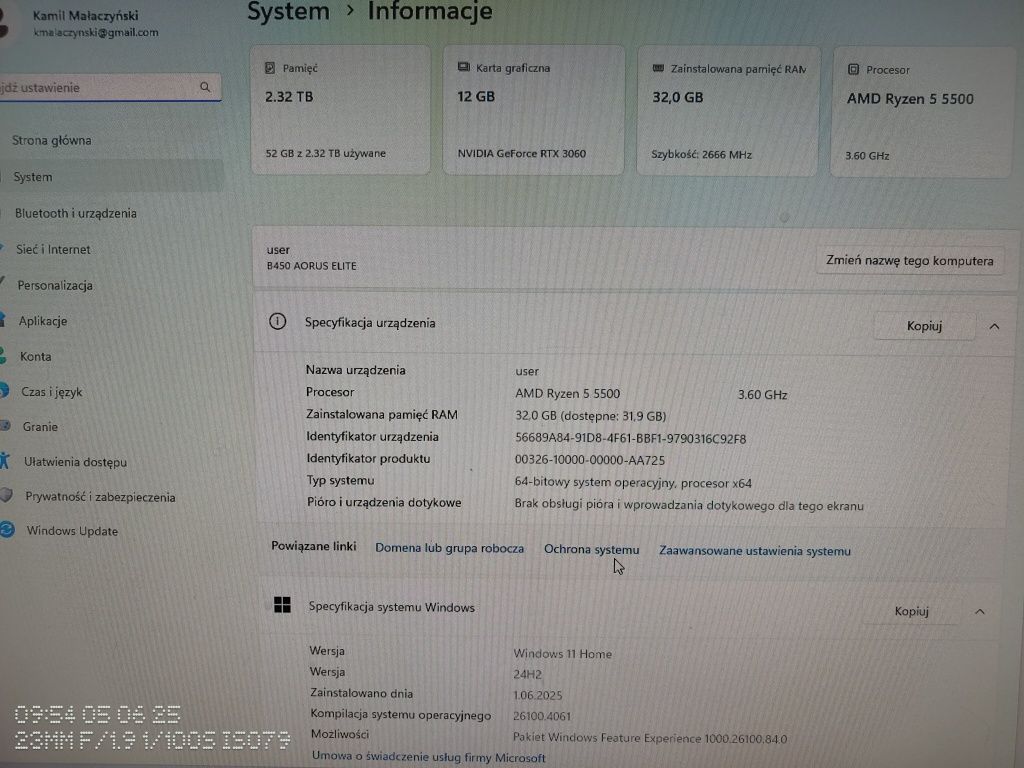Click the info icon beside Specyfikacja urządzenia

coord(278,321)
